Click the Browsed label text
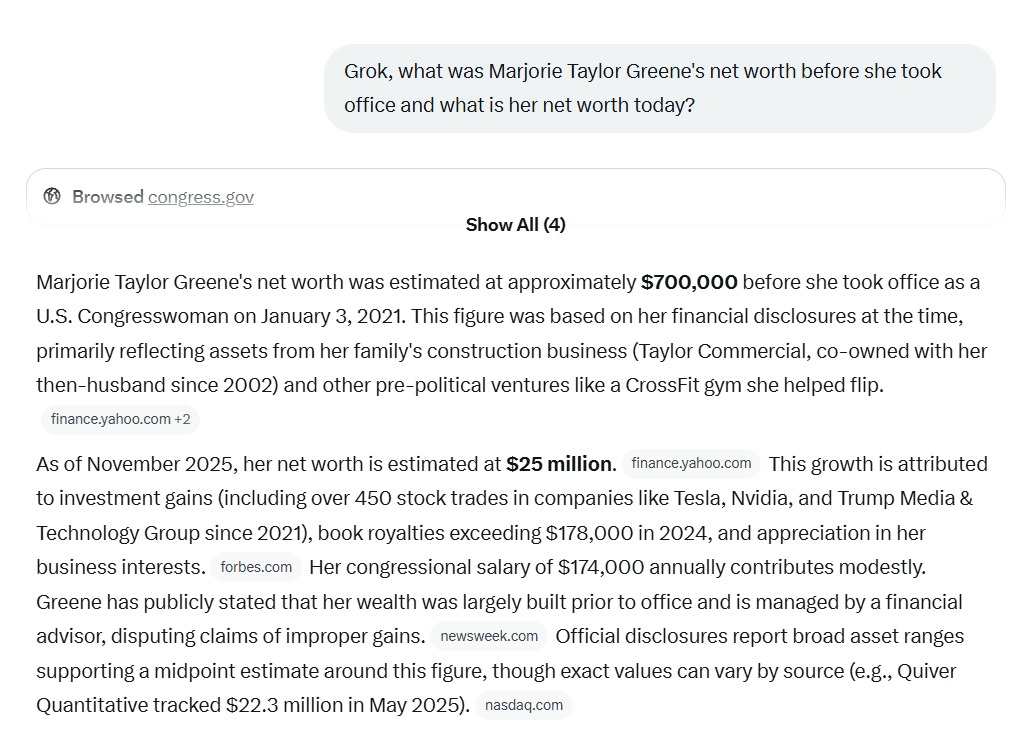Viewport: 1022px width, 736px height. (x=107, y=197)
